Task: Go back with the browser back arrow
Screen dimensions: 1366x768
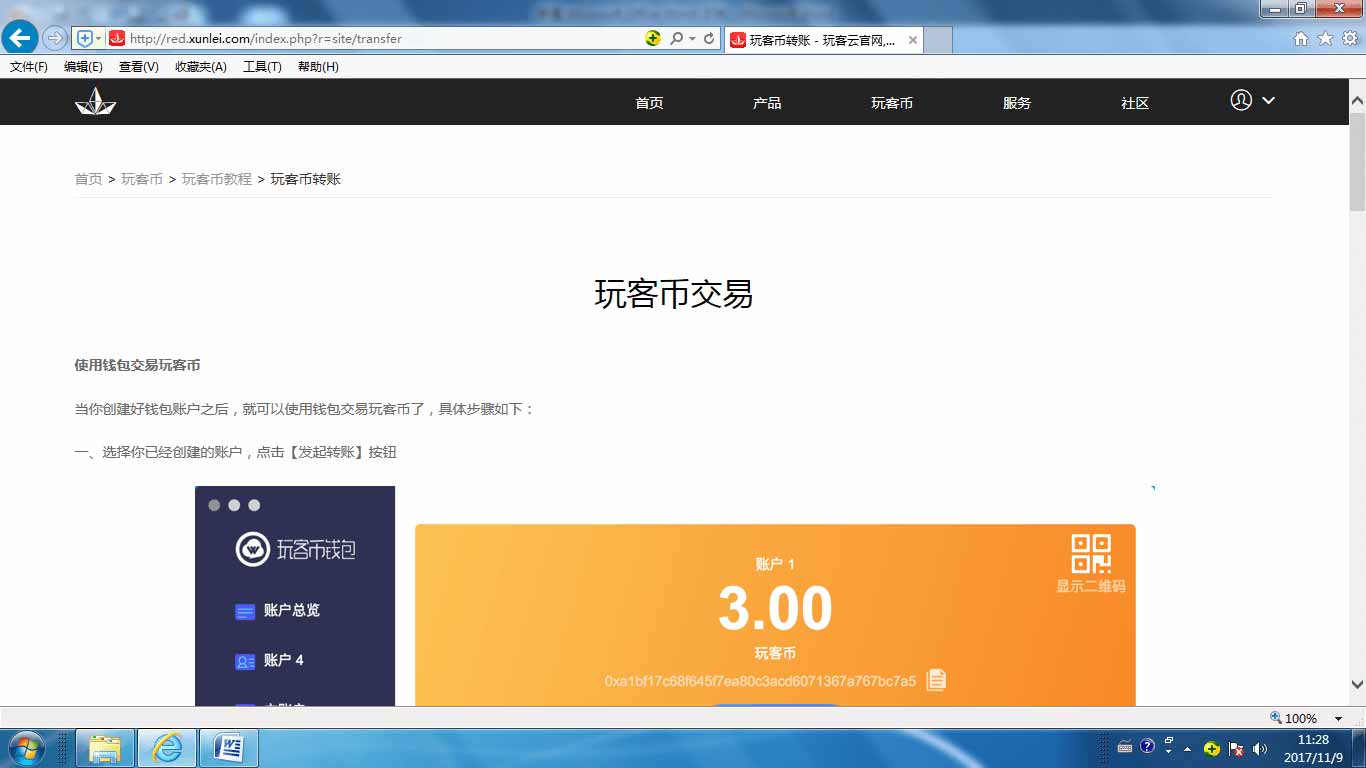Action: click(x=20, y=38)
